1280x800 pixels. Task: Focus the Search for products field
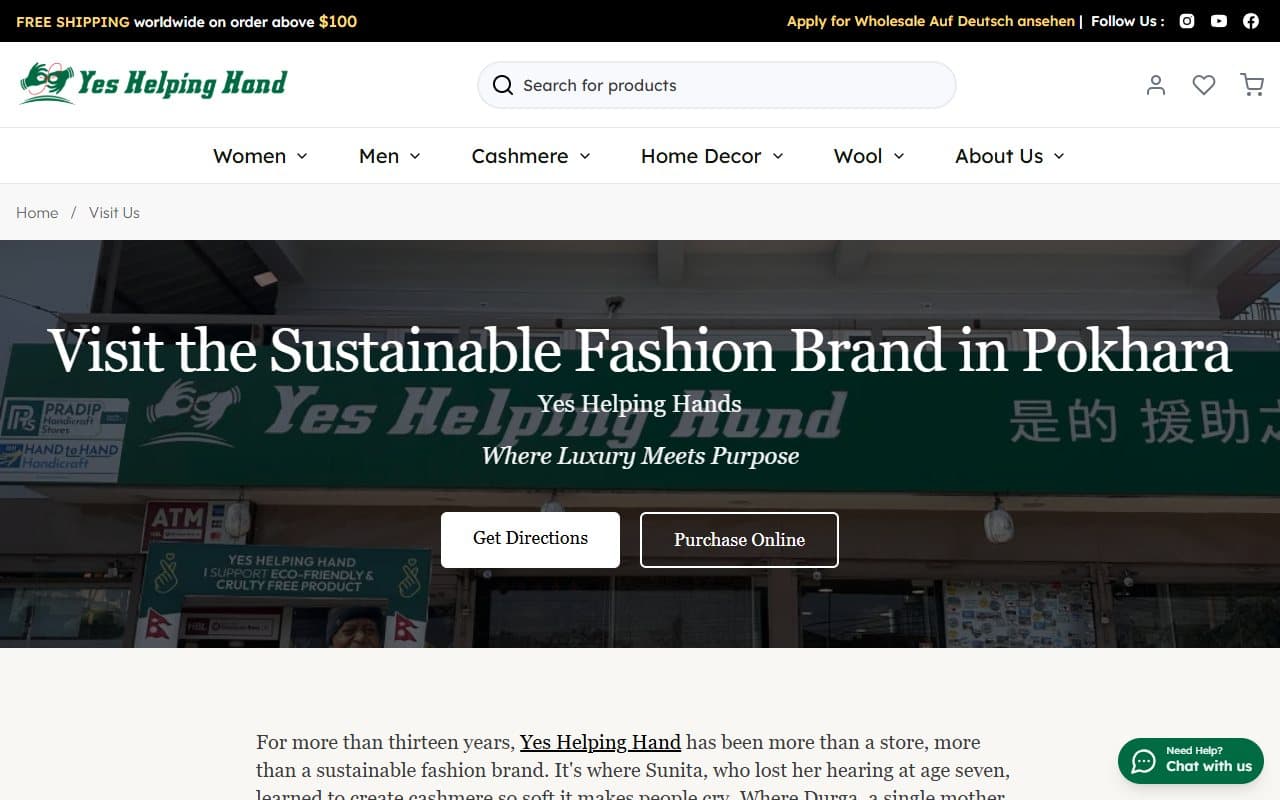pos(716,85)
